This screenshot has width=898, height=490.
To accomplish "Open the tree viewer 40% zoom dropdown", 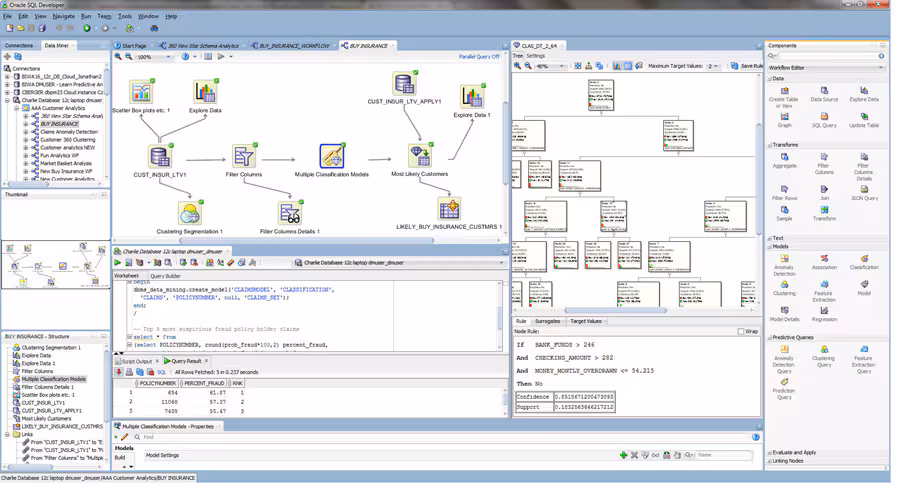I will [x=561, y=66].
